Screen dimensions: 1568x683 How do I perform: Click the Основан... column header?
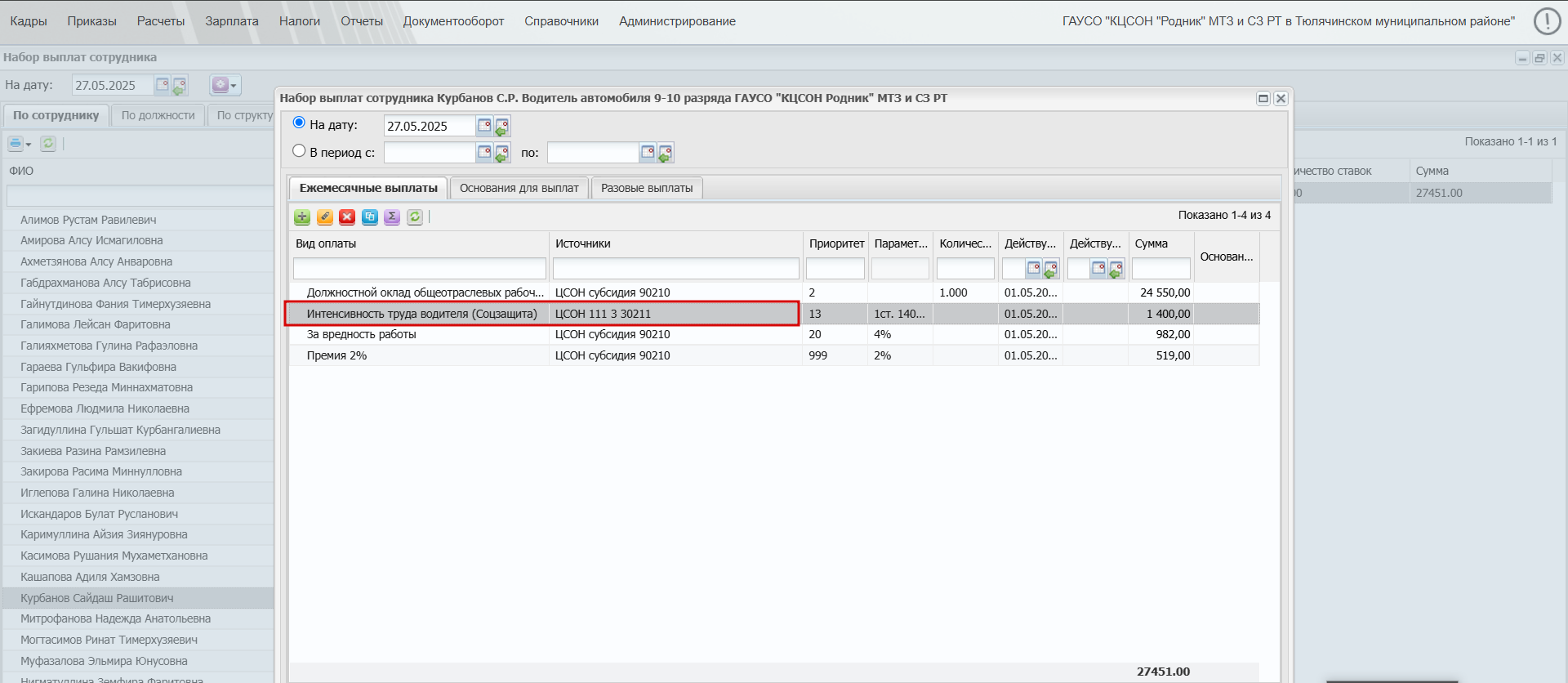click(x=1227, y=257)
